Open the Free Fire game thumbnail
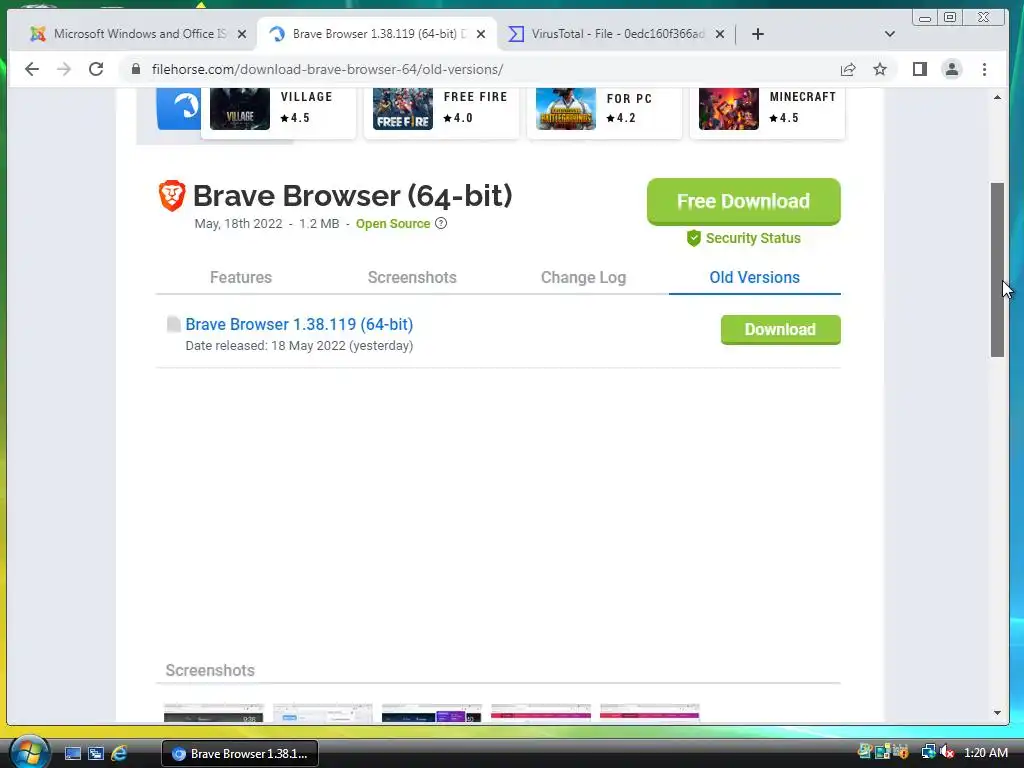Screen dimensions: 1024x768 point(402,108)
